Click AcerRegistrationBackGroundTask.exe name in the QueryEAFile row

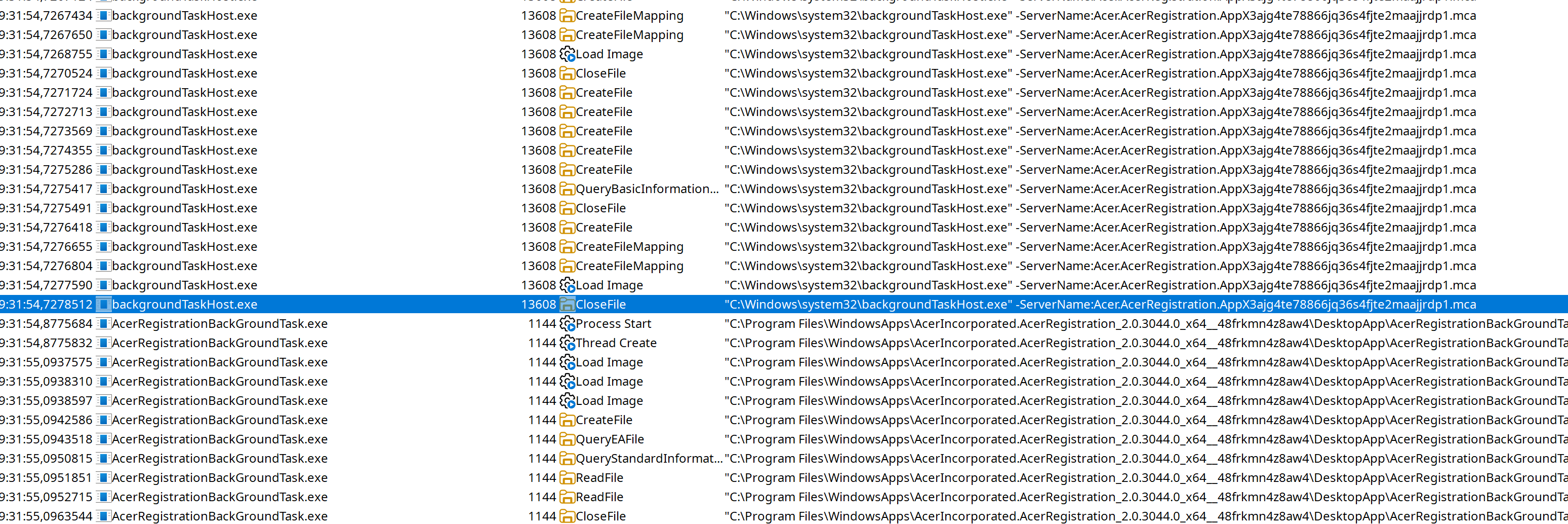coord(220,439)
